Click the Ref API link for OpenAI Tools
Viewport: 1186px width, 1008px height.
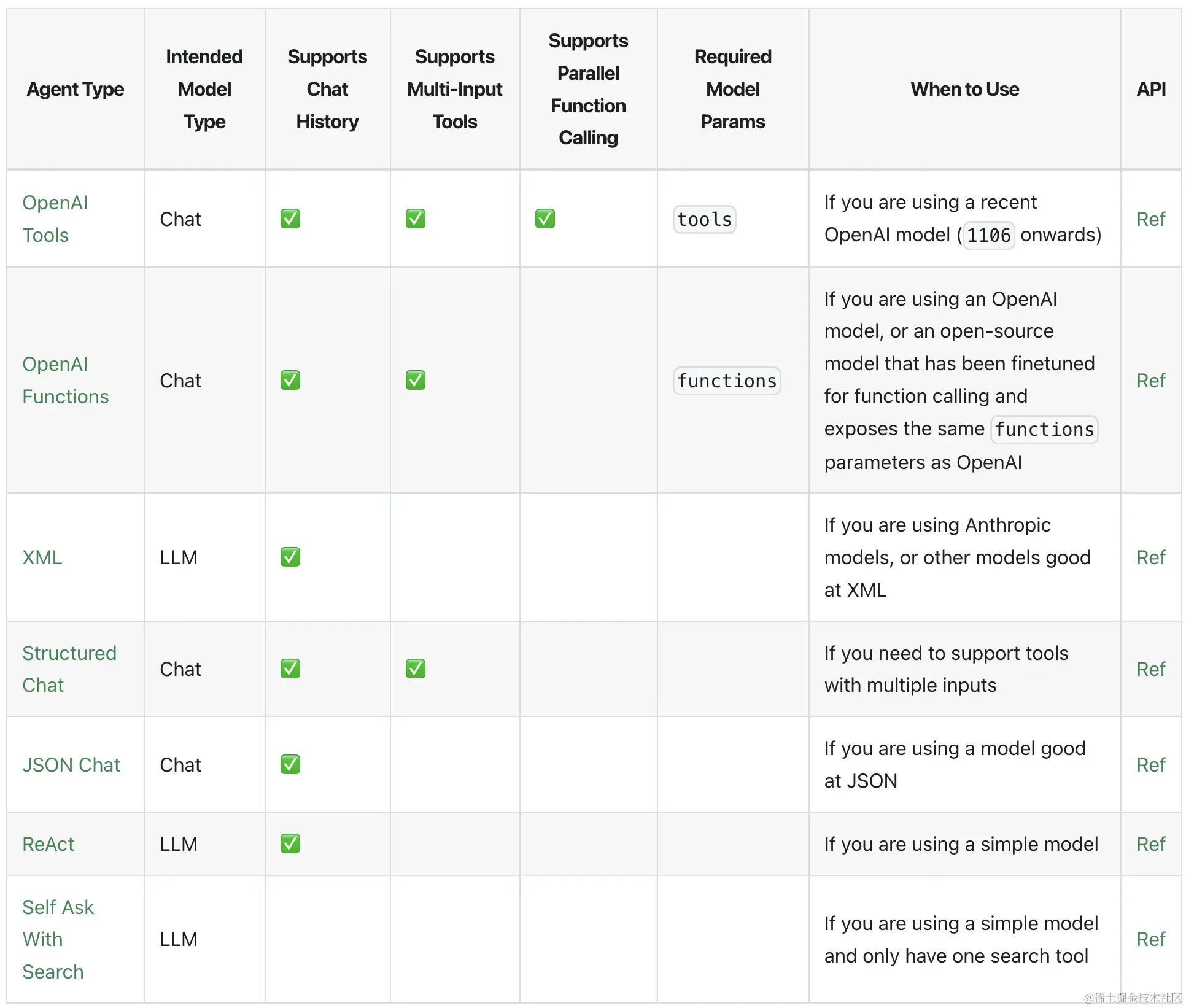click(x=1150, y=219)
